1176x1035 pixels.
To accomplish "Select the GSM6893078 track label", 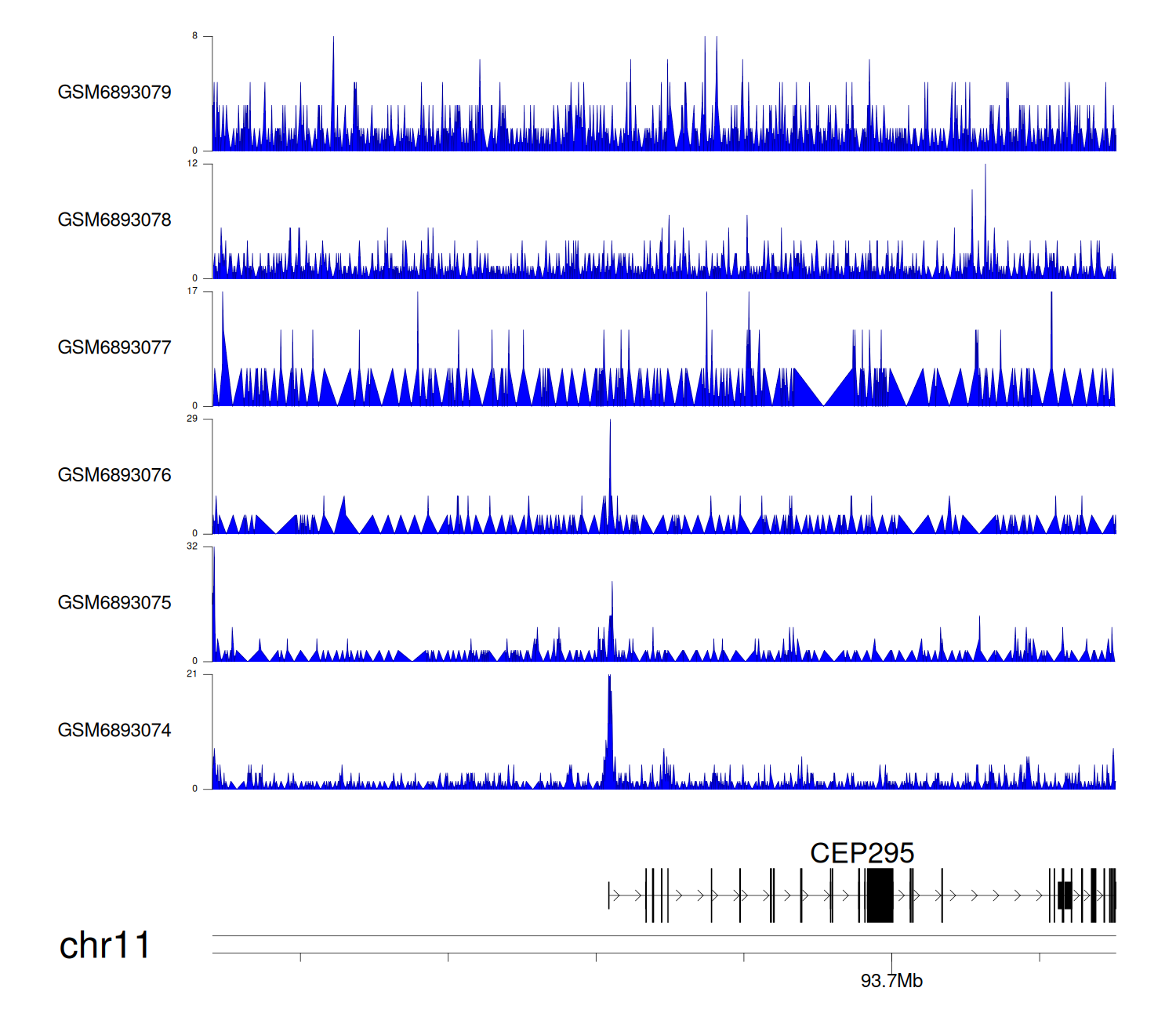I will coord(114,220).
